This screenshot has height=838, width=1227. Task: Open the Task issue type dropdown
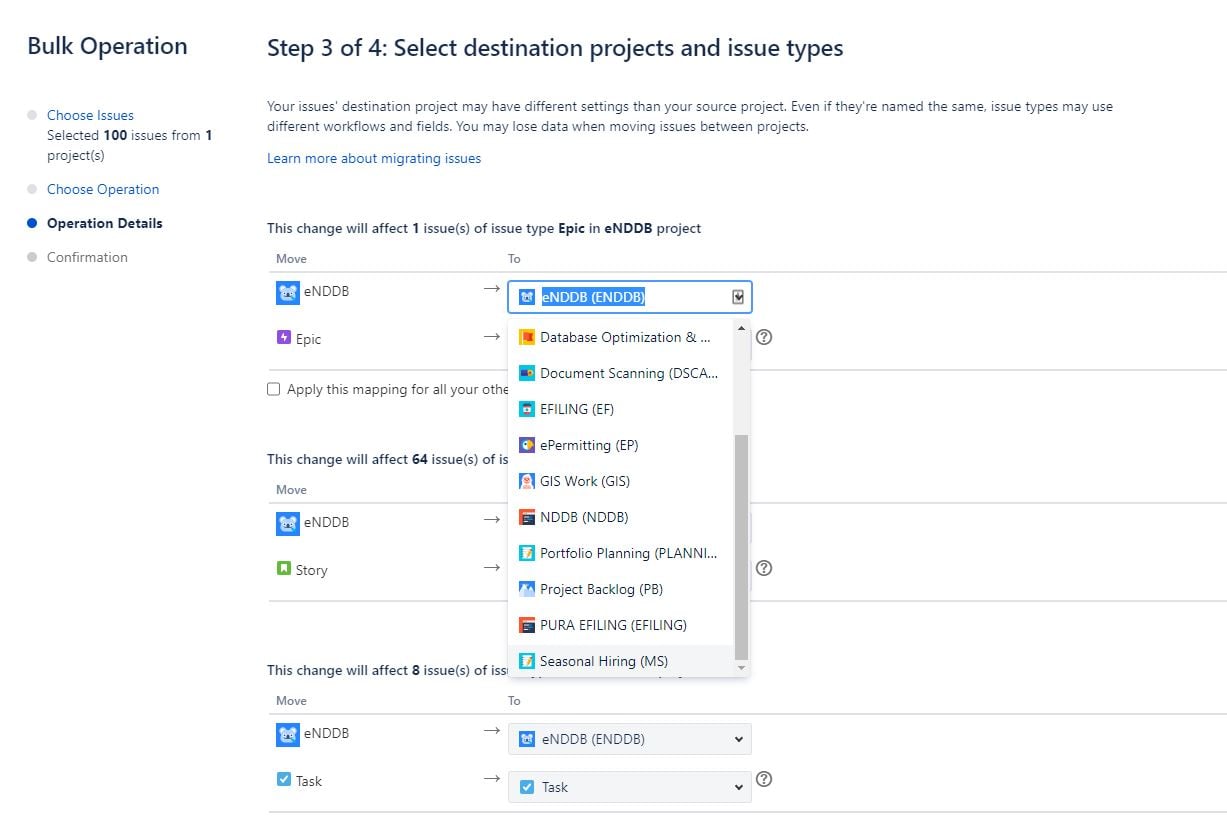tap(630, 787)
